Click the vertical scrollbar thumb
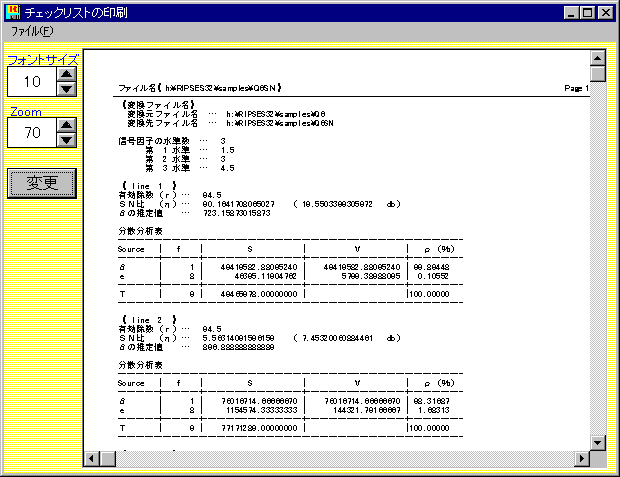 click(x=598, y=74)
